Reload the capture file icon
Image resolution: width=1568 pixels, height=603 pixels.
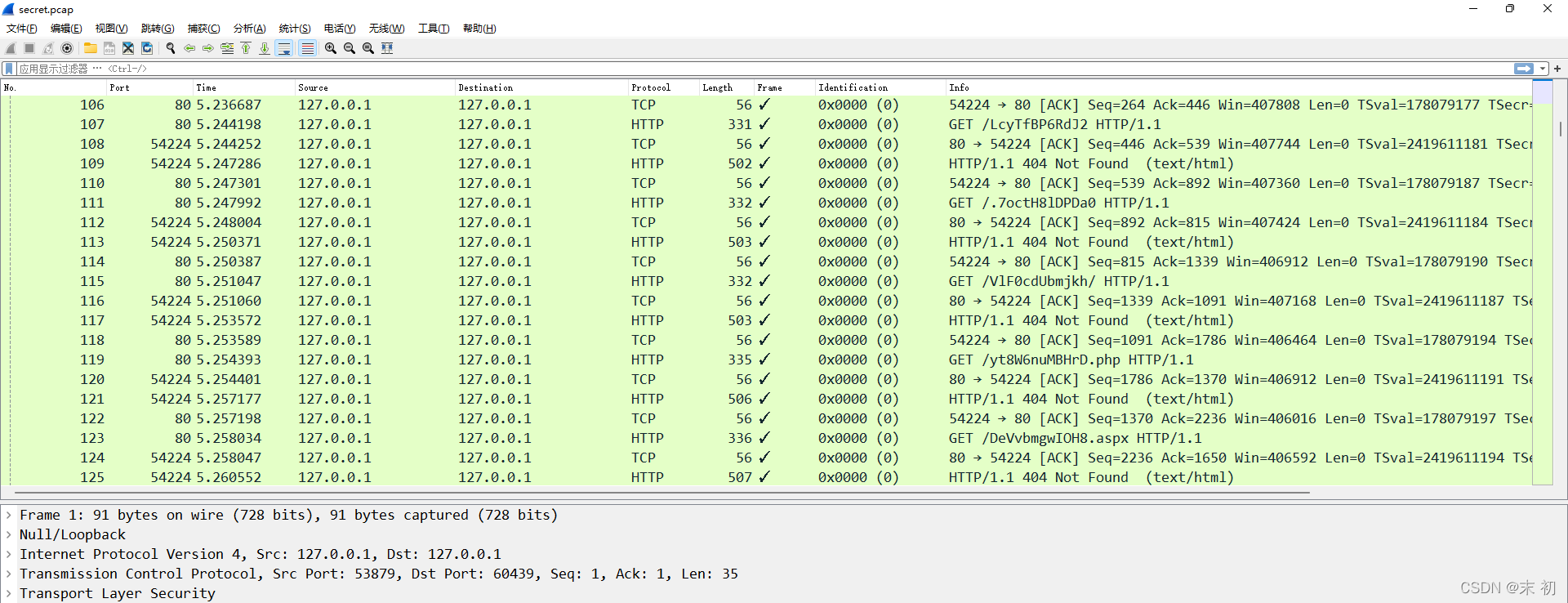pyautogui.click(x=147, y=48)
